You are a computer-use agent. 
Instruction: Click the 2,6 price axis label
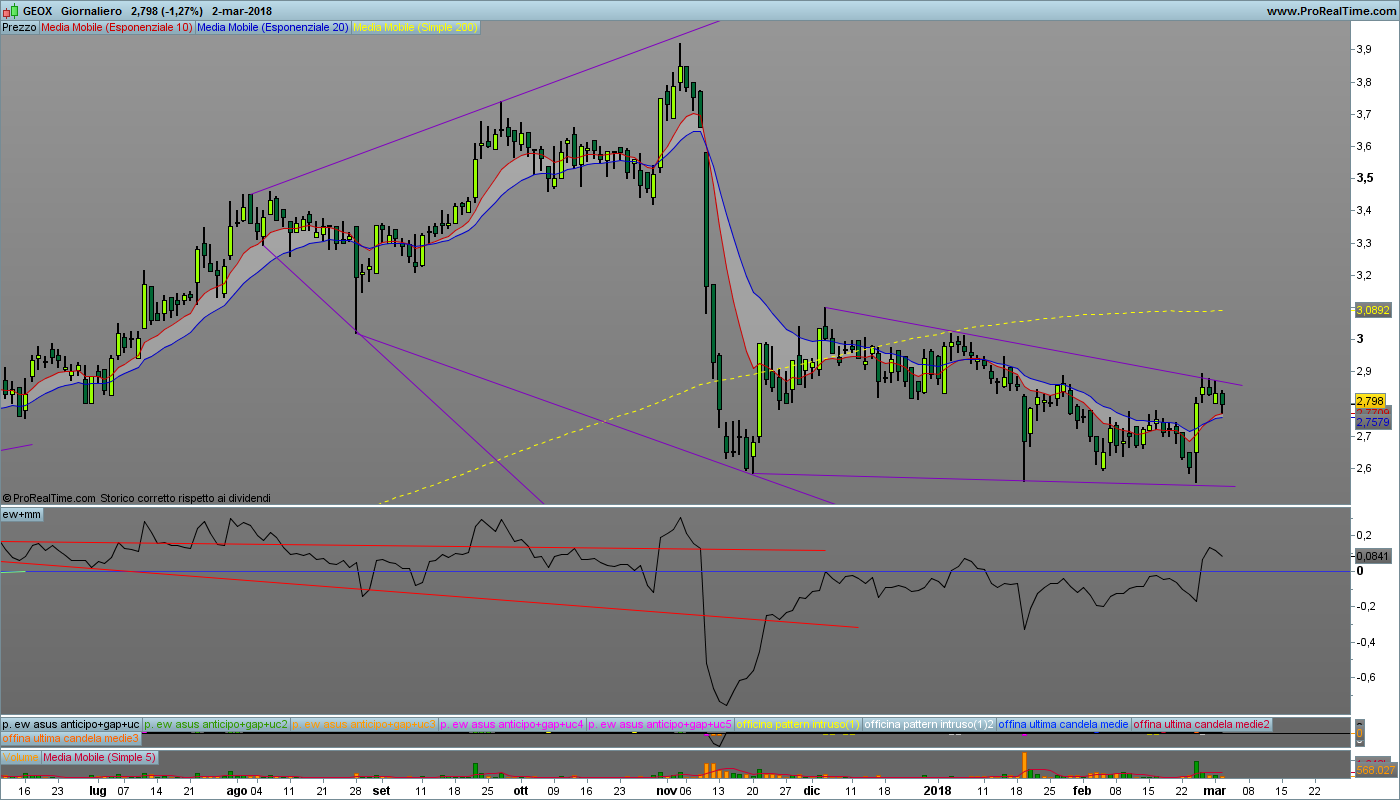pyautogui.click(x=1362, y=468)
